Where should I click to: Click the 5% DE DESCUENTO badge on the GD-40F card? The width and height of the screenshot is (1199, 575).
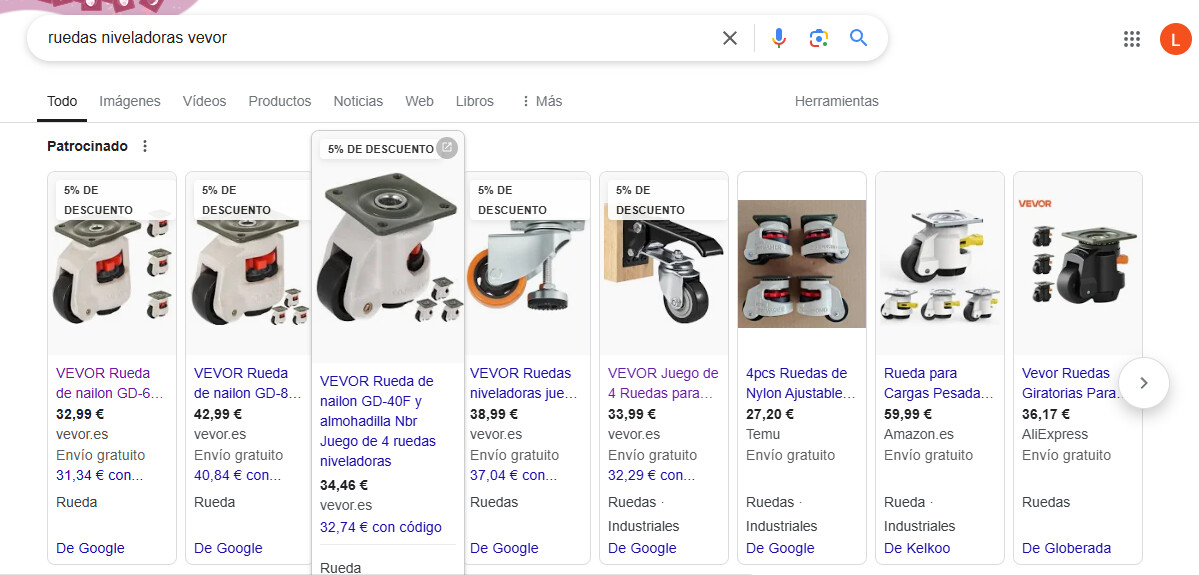381,149
